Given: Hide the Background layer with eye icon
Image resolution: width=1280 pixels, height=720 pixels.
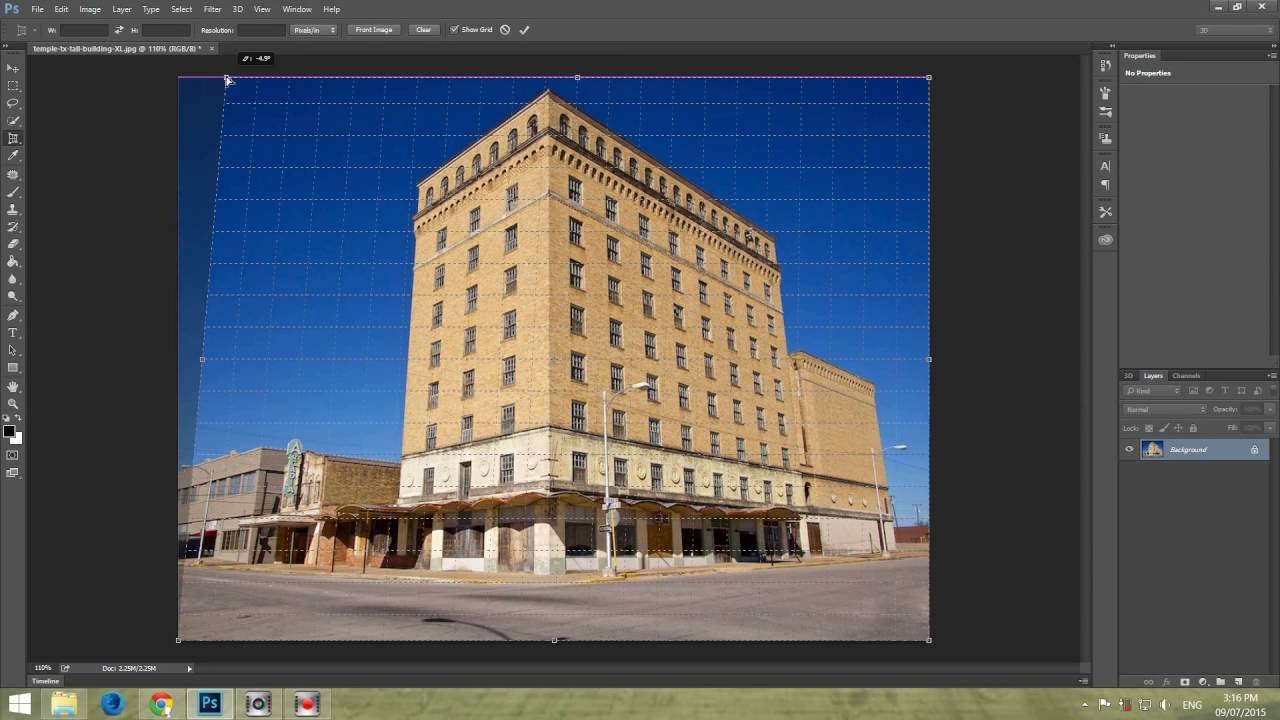Looking at the screenshot, I should (1129, 450).
